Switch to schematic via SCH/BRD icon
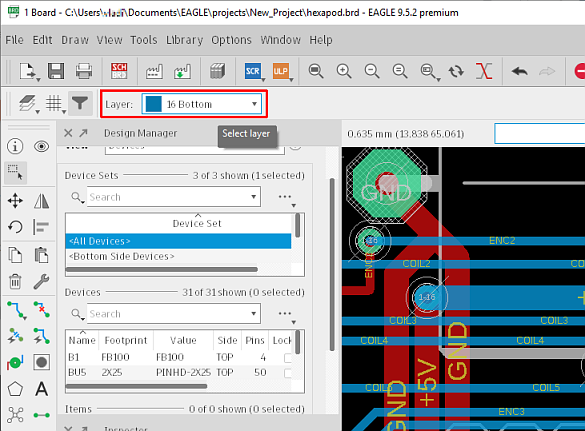Image resolution: width=585 pixels, height=431 pixels. click(119, 71)
